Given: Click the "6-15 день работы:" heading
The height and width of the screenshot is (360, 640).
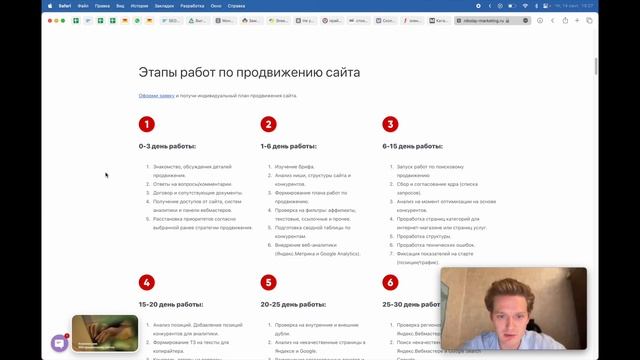Looking at the screenshot, I should [413, 146].
